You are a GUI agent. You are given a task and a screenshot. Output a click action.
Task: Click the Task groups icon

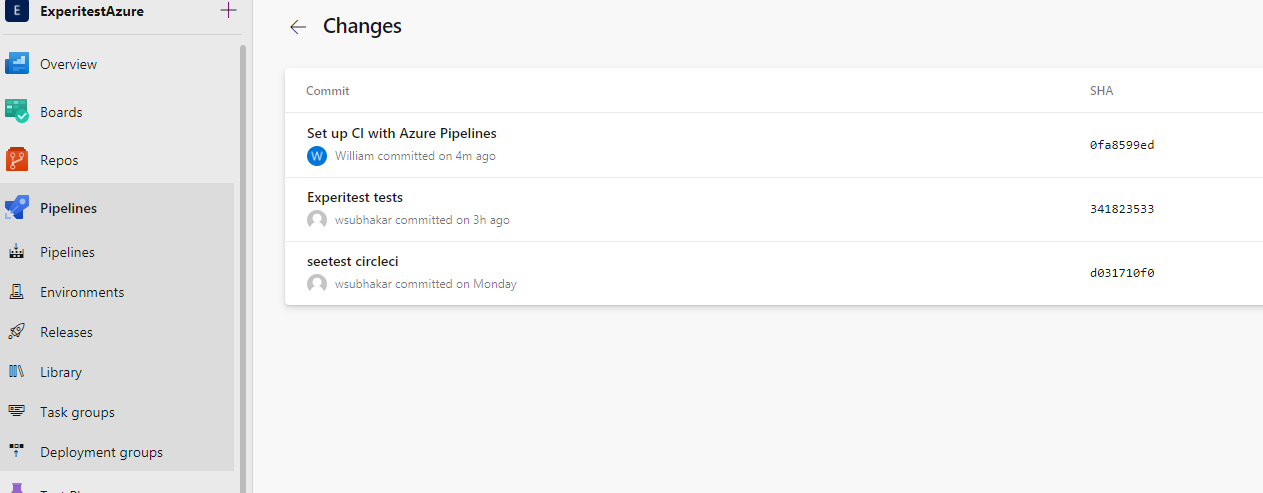click(x=16, y=412)
